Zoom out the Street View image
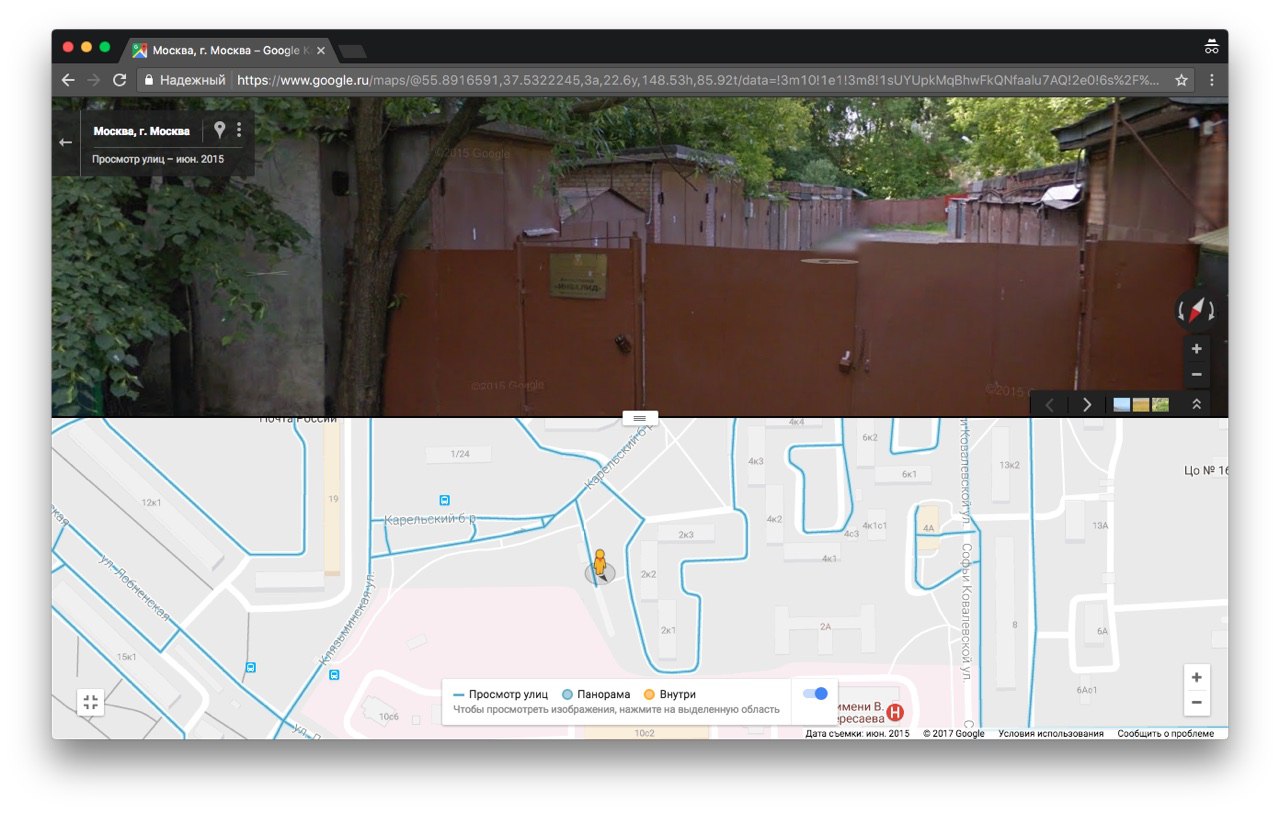The height and width of the screenshot is (813, 1280). (x=1197, y=374)
